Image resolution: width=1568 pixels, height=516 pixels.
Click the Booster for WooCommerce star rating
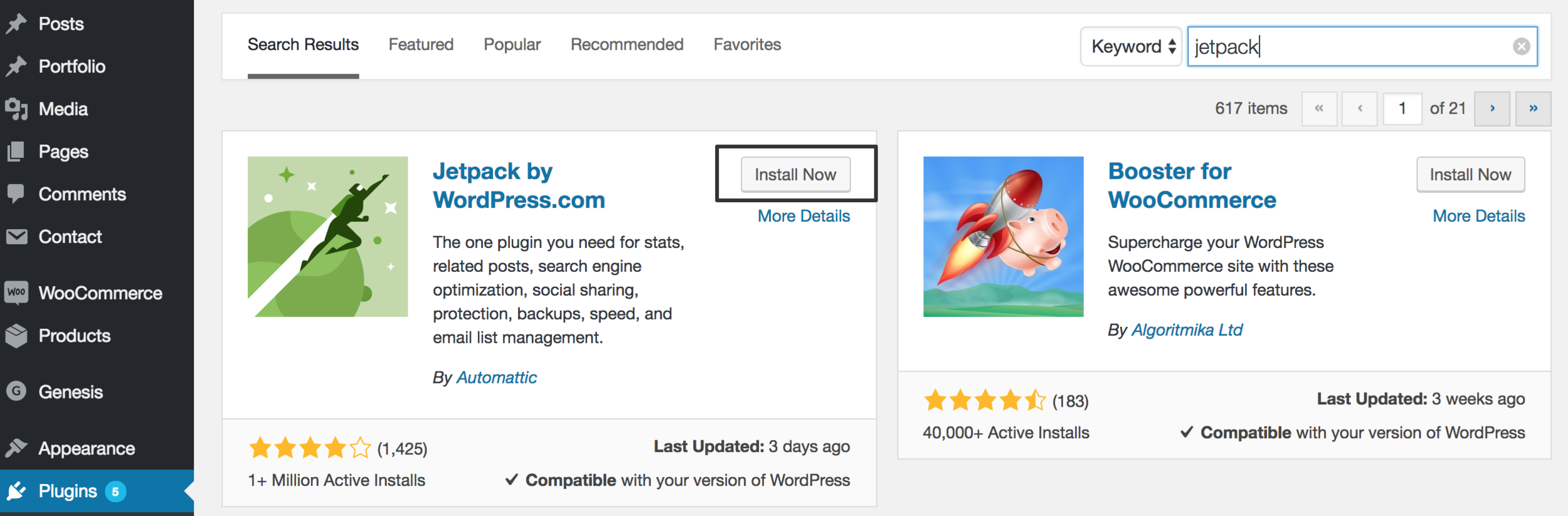tap(985, 400)
